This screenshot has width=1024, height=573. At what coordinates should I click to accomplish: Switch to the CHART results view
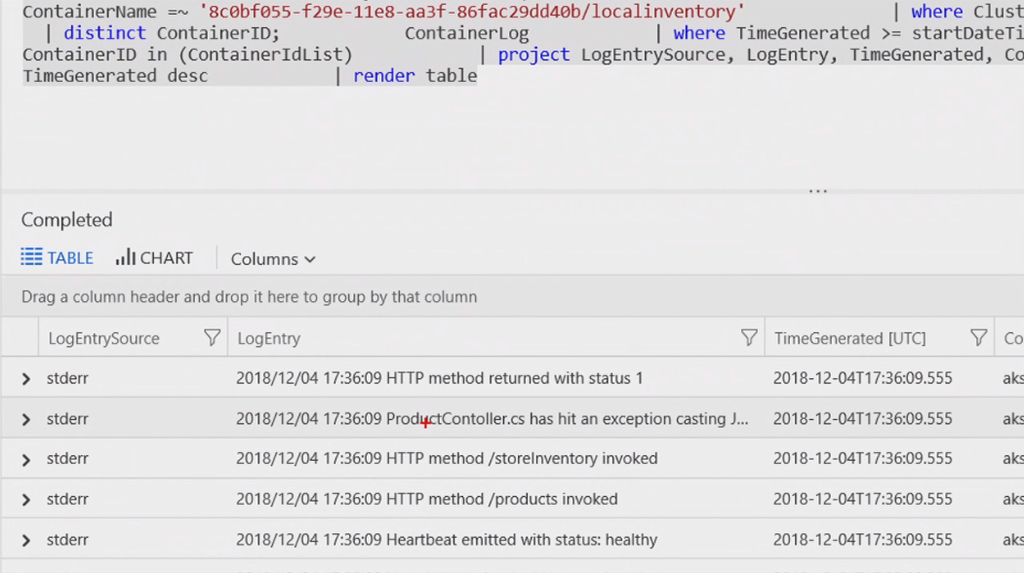154,258
